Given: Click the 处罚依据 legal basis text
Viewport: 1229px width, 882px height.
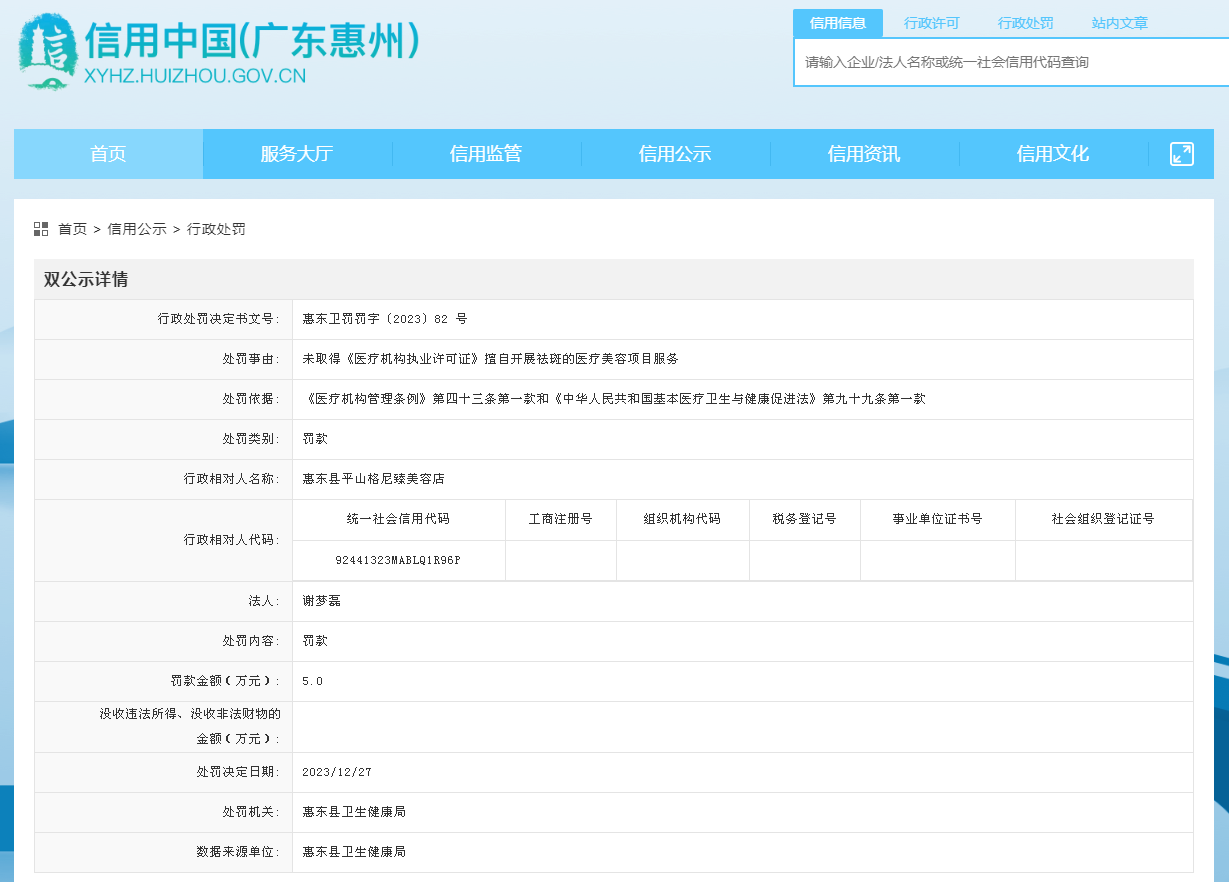Looking at the screenshot, I should [x=614, y=399].
